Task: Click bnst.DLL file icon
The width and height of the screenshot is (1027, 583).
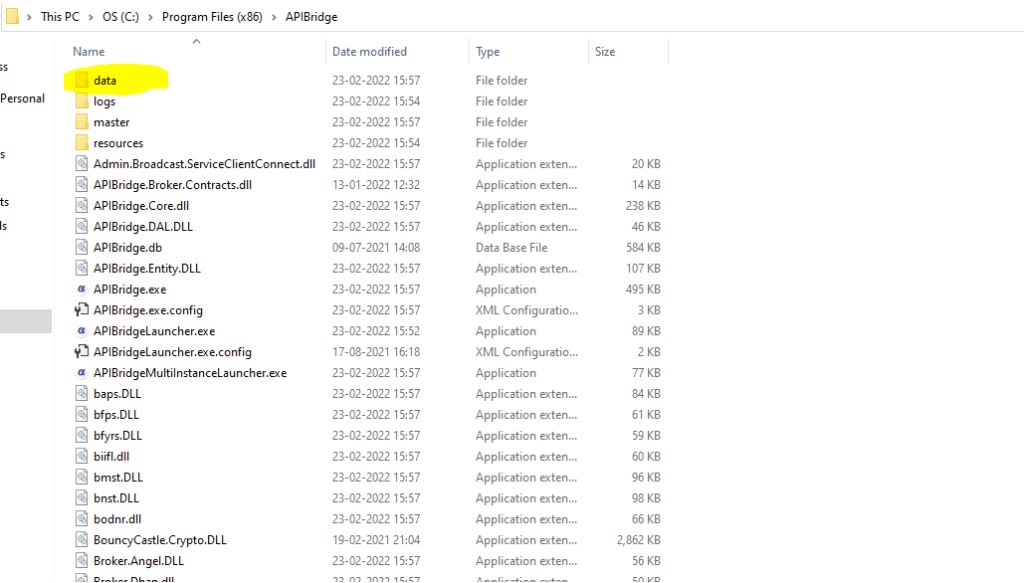Action: (81, 498)
